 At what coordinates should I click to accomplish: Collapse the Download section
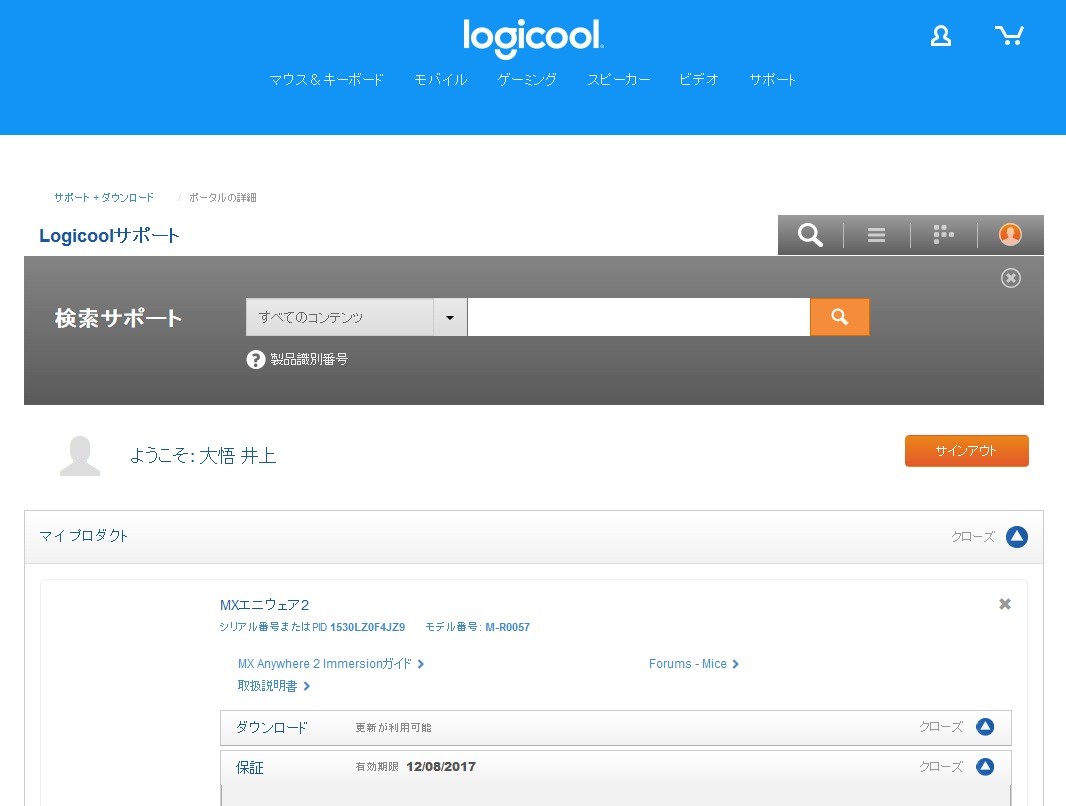coord(984,727)
